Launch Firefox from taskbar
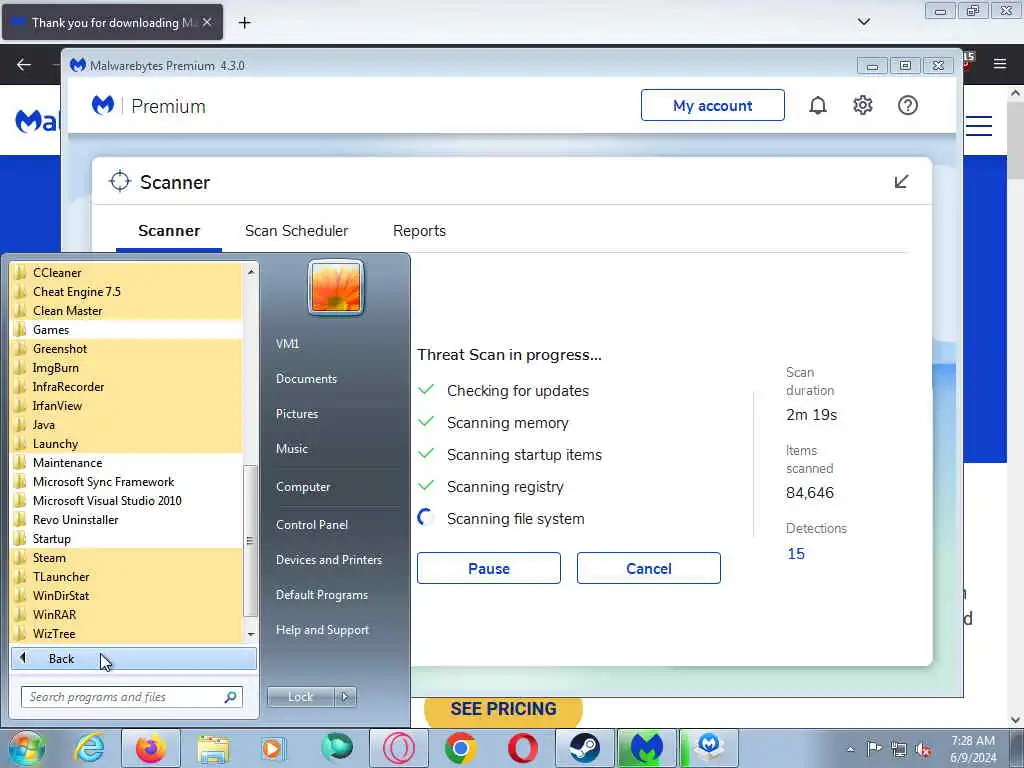The height and width of the screenshot is (768, 1024). [150, 748]
